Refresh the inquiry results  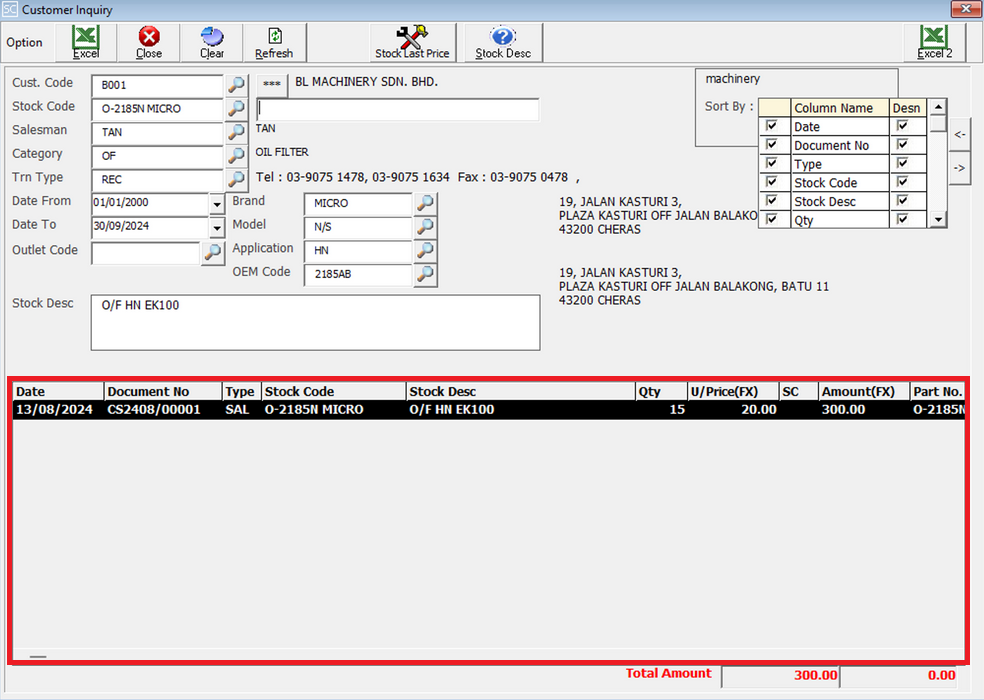click(x=274, y=42)
